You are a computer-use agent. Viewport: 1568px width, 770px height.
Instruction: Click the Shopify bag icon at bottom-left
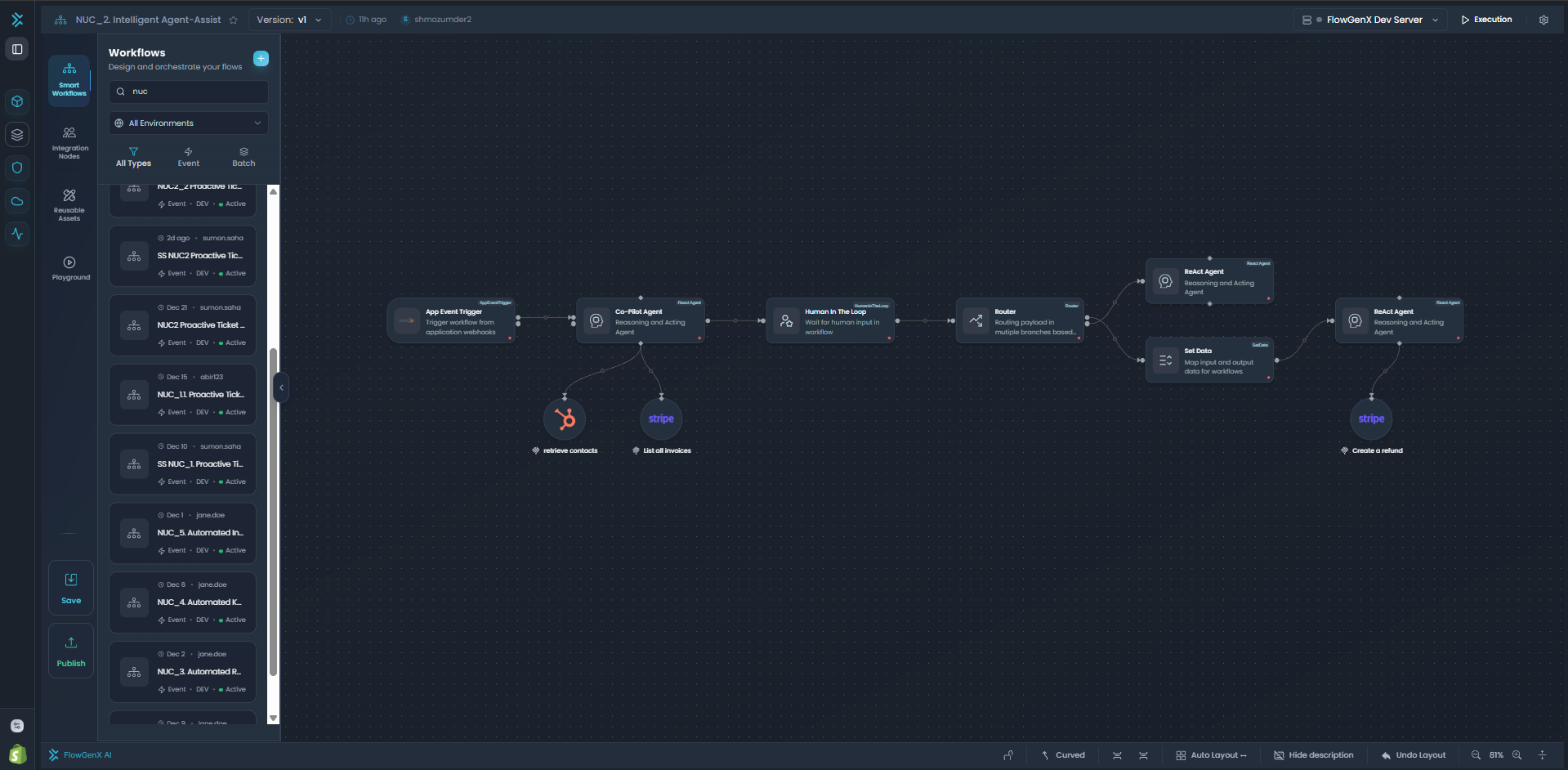point(17,754)
